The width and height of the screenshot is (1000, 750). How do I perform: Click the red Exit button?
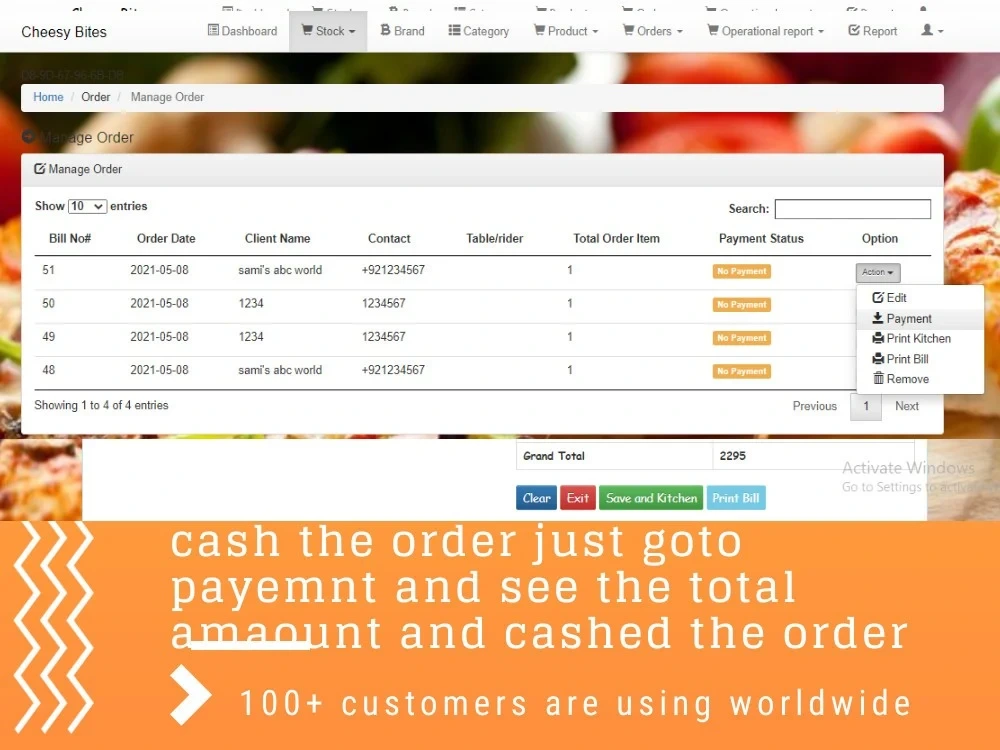[x=578, y=498]
